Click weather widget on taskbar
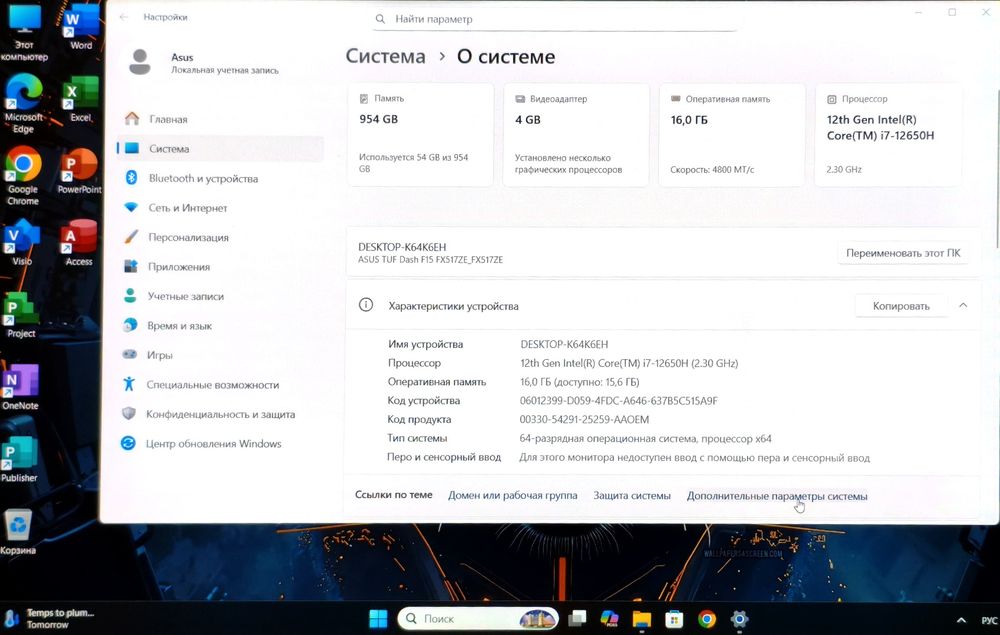The image size is (1000, 635). click(x=50, y=618)
